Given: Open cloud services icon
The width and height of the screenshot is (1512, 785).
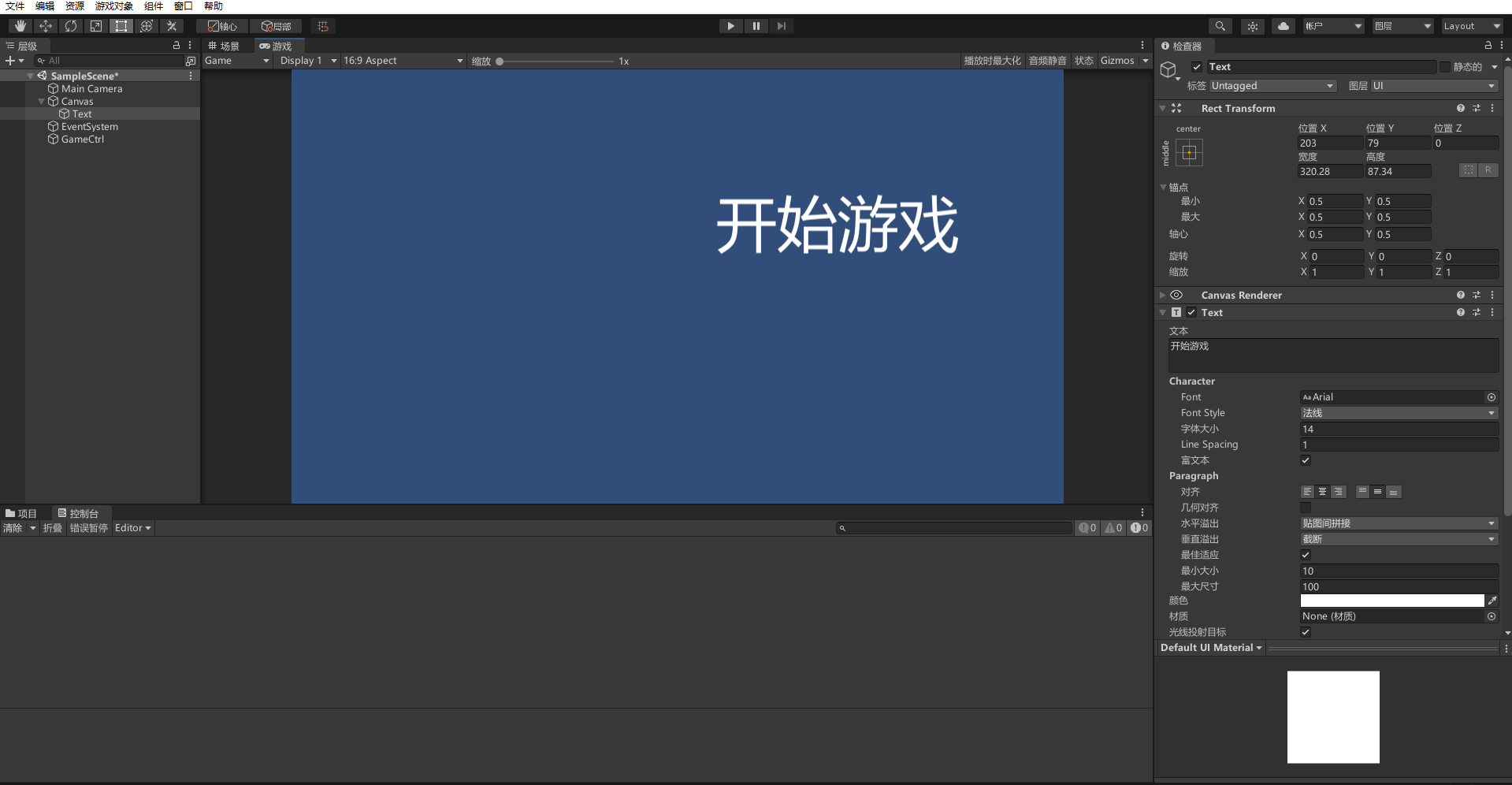Looking at the screenshot, I should [1283, 26].
